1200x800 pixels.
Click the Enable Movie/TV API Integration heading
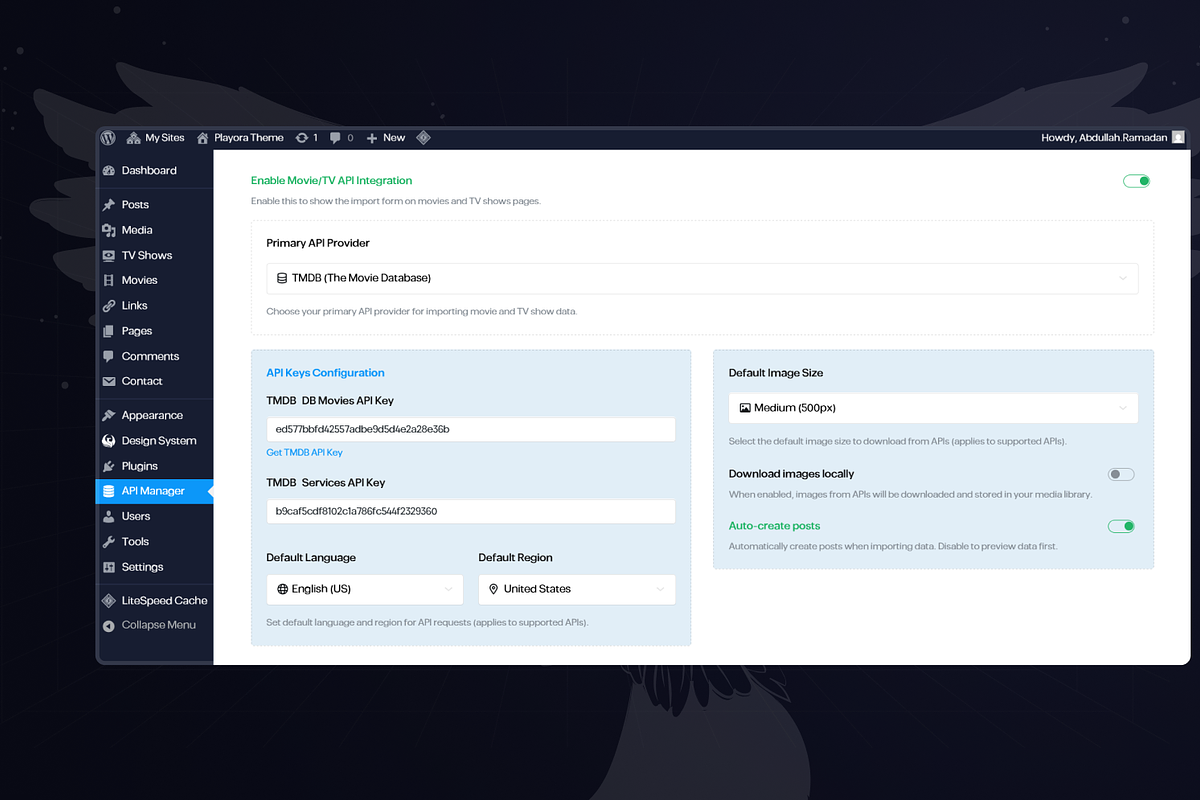331,181
